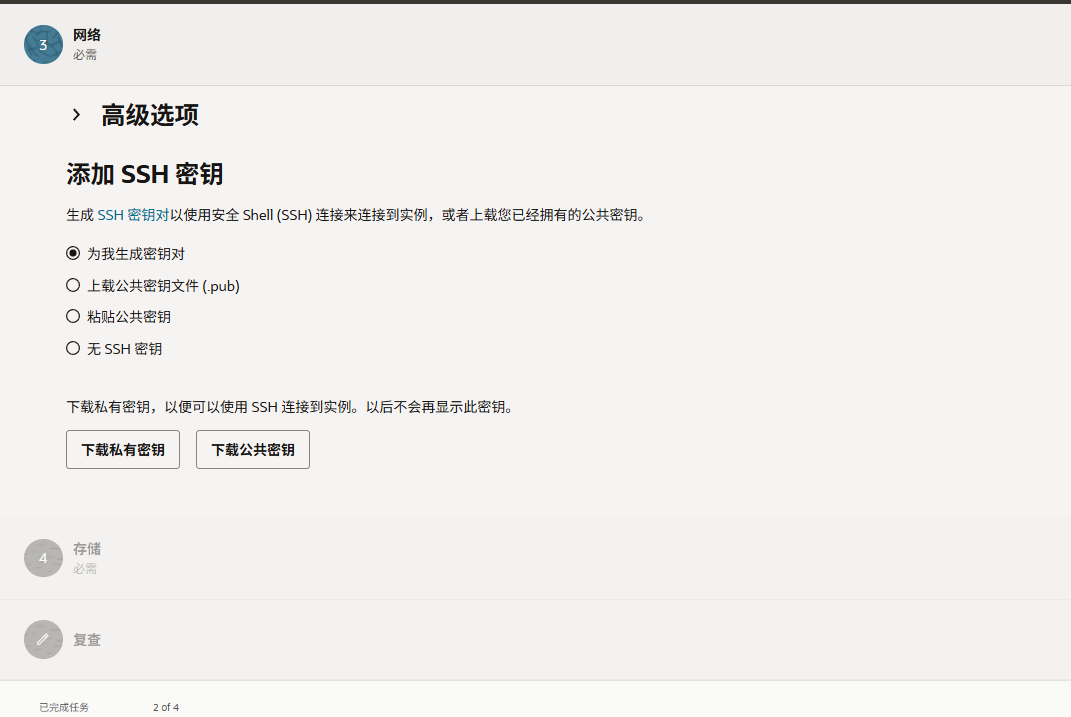1071x717 pixels.
Task: Select the 为我生成密钥对 radio button
Action: click(73, 254)
